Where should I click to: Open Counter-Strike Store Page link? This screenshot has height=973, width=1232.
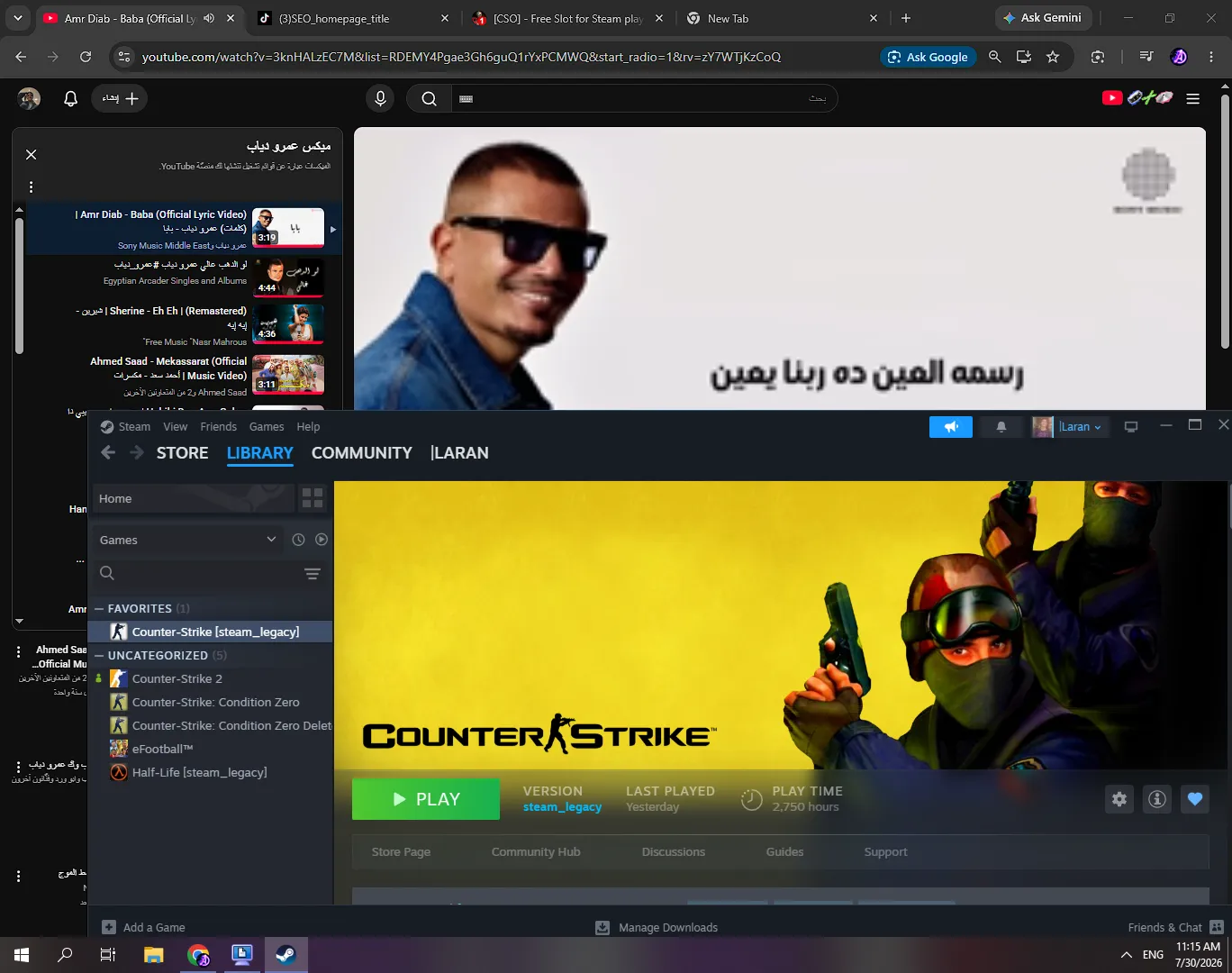(401, 852)
